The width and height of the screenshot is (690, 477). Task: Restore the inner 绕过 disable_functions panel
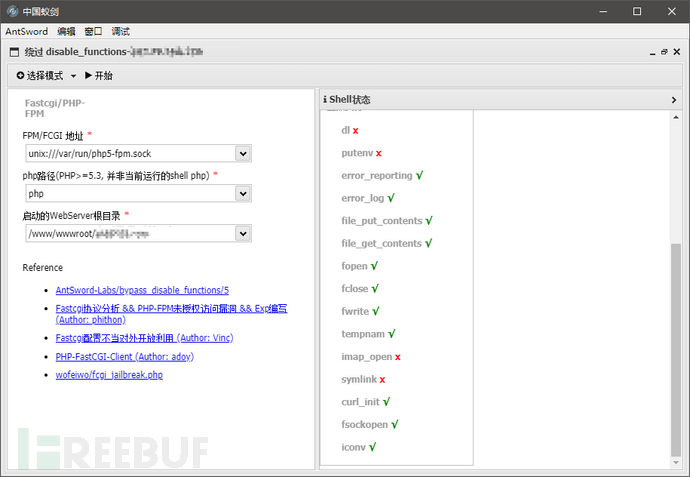[664, 52]
